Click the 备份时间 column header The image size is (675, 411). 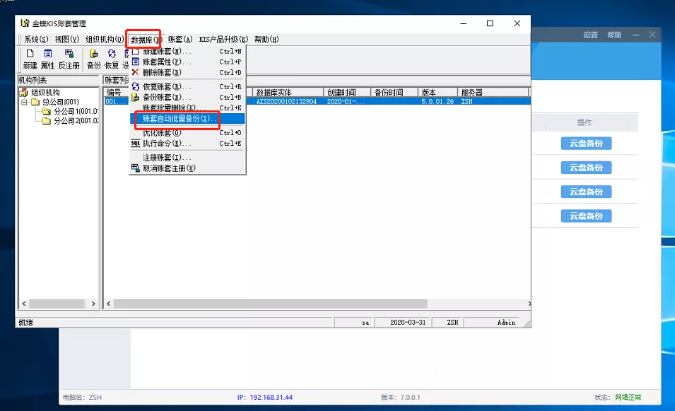point(394,92)
